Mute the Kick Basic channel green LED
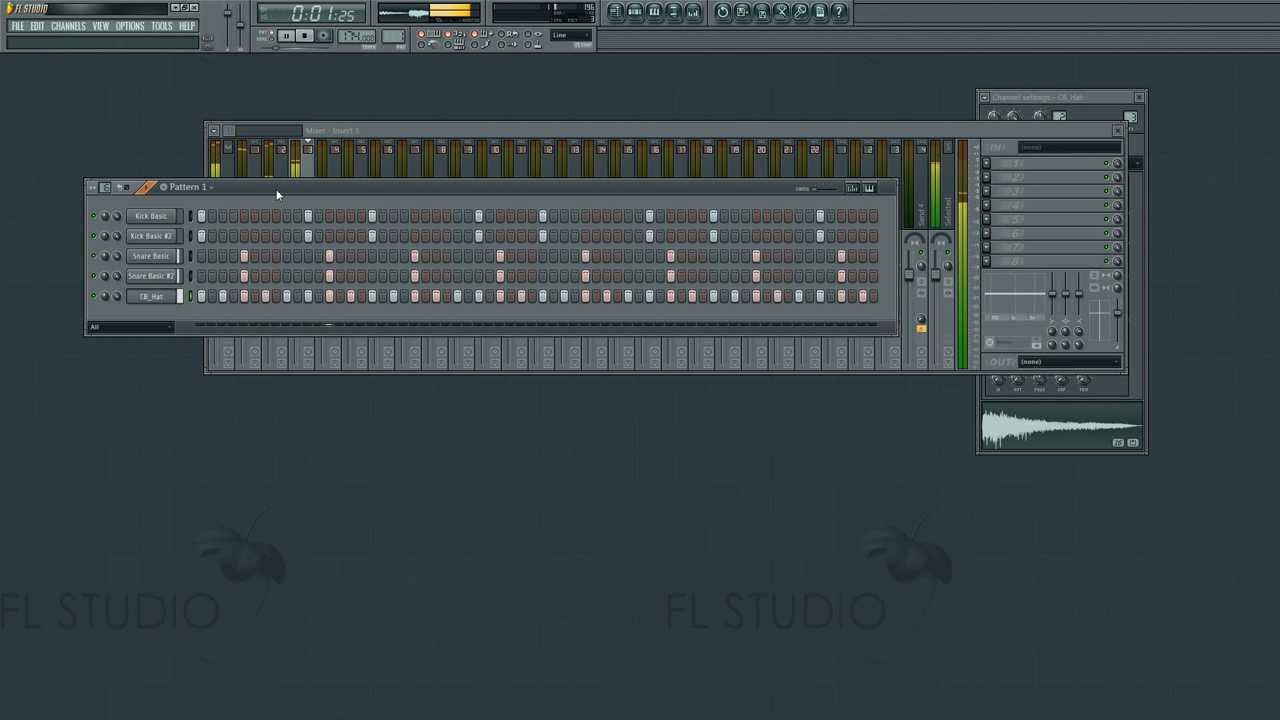Viewport: 1280px width, 720px height. (x=94, y=216)
